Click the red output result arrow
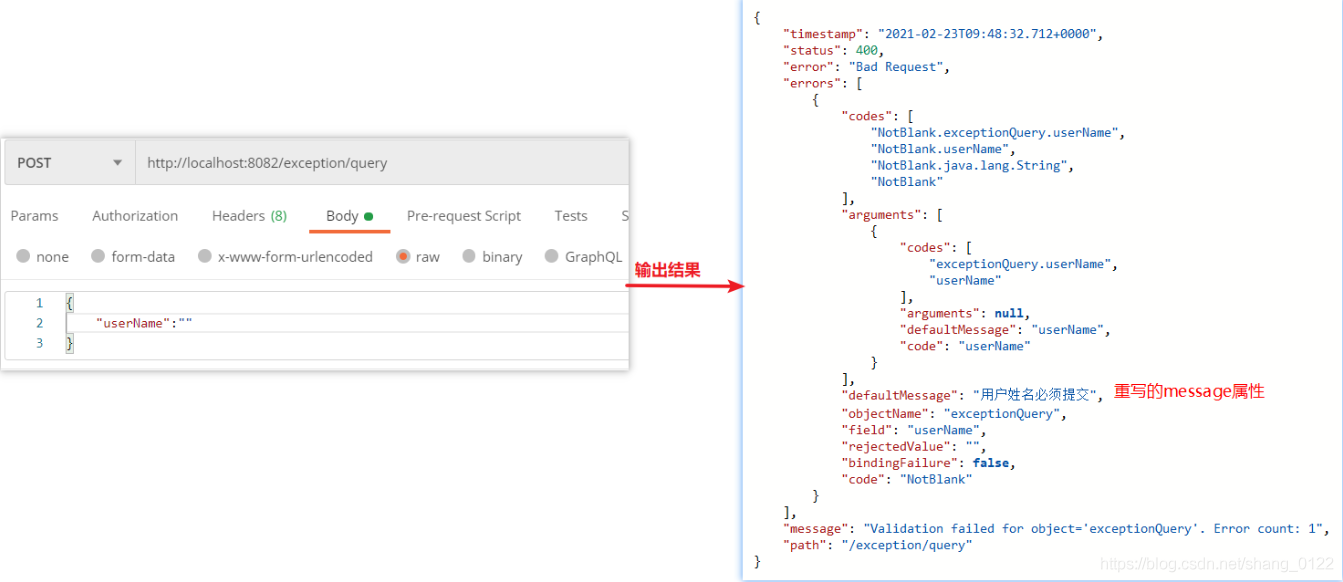The height and width of the screenshot is (582, 1343). tap(686, 287)
